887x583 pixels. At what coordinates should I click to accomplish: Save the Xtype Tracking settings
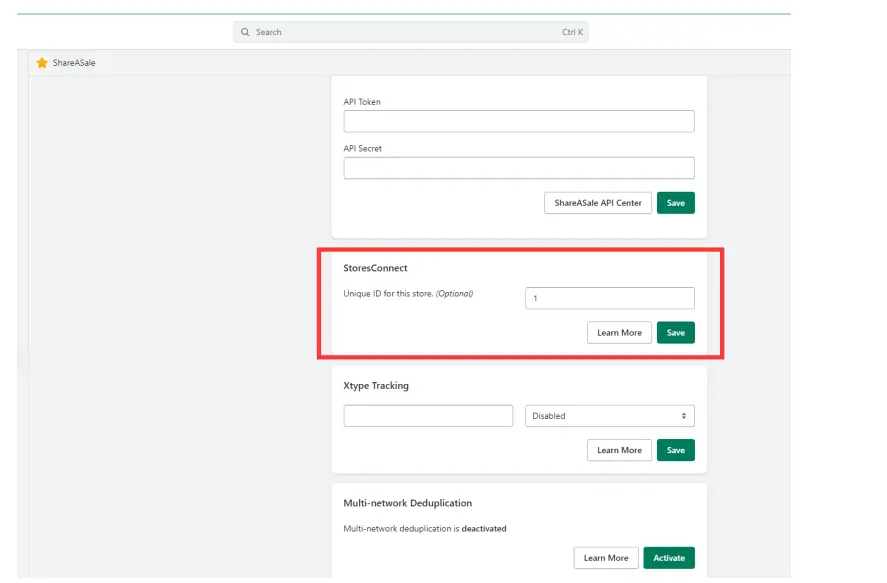click(676, 451)
